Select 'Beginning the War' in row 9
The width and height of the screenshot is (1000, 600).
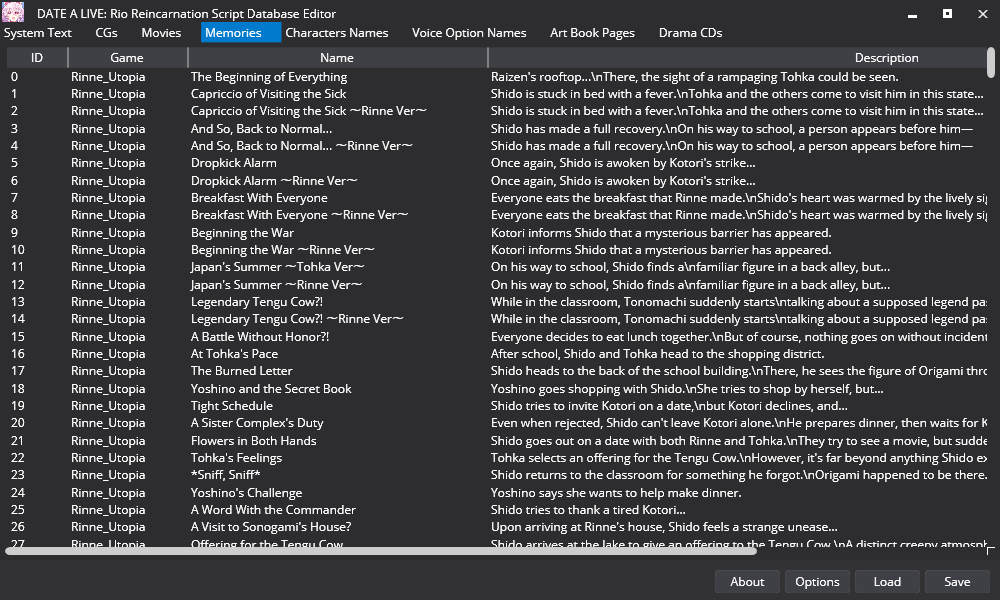pyautogui.click(x=242, y=232)
